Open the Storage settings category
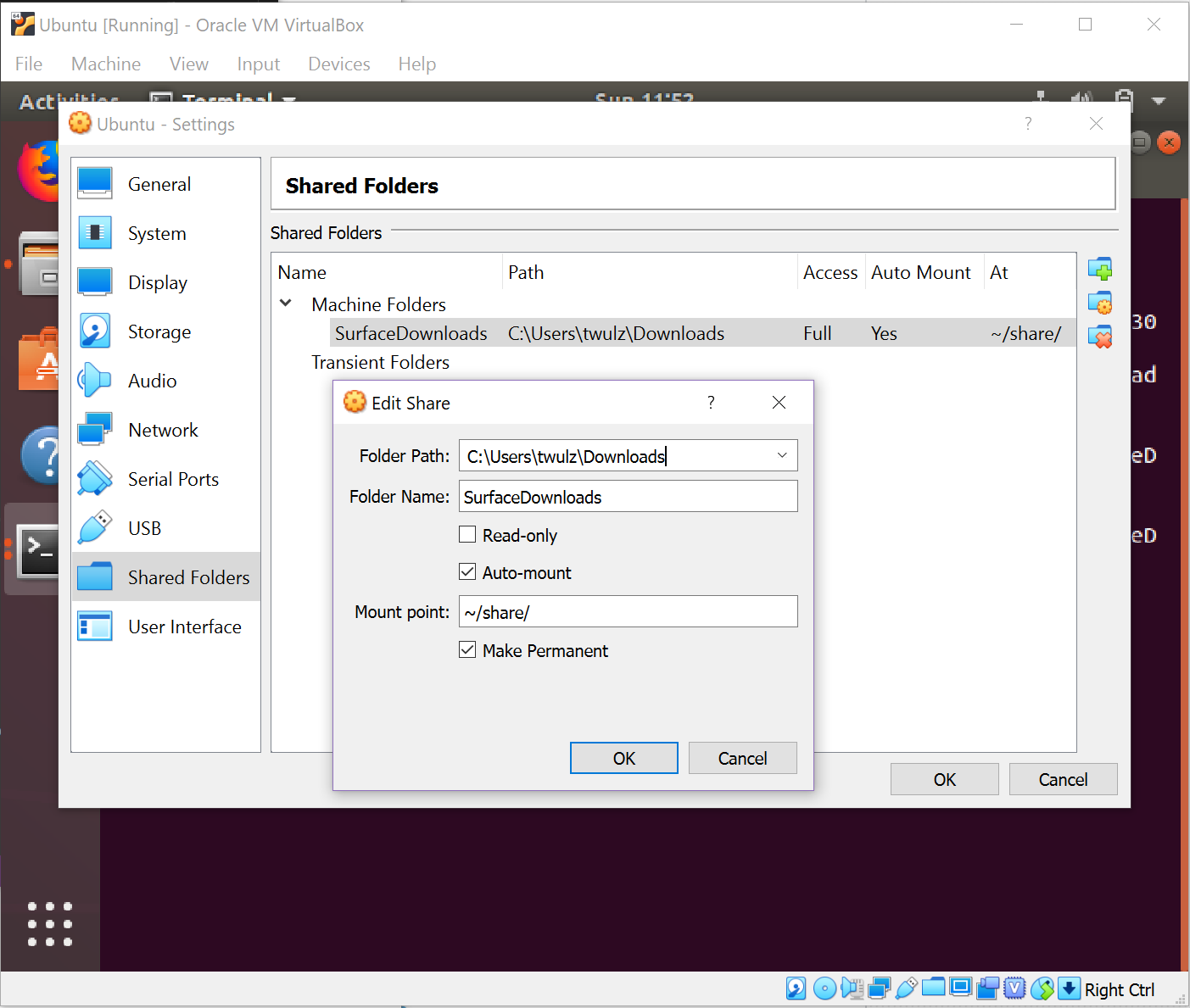Image resolution: width=1190 pixels, height=1008 pixels. click(166, 331)
